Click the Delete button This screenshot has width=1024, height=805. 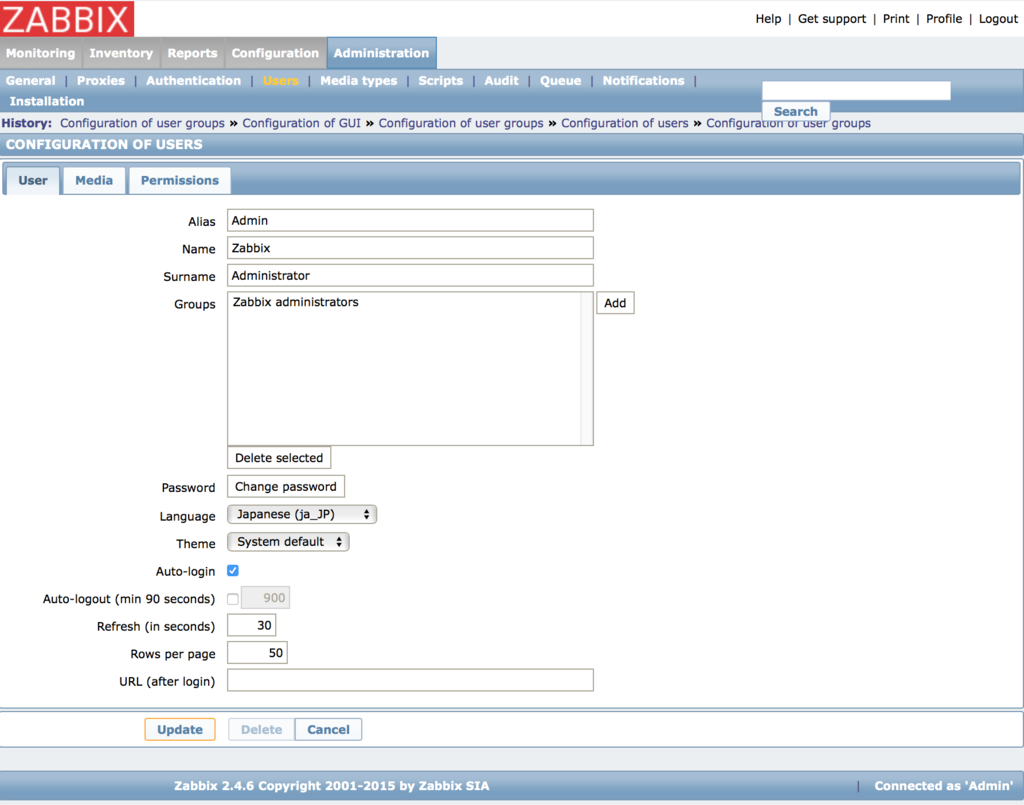click(x=261, y=730)
